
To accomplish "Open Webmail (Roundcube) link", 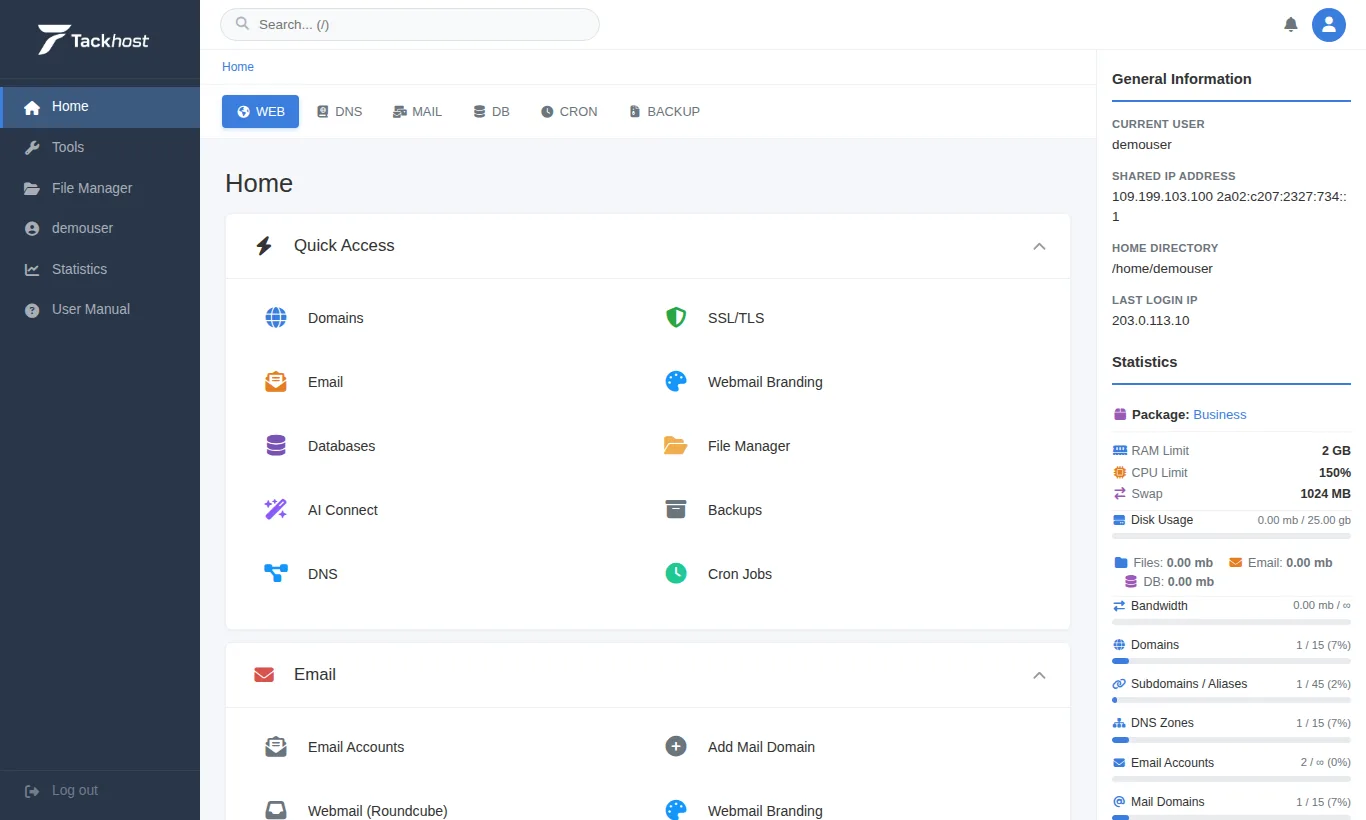I will pyautogui.click(x=378, y=811).
